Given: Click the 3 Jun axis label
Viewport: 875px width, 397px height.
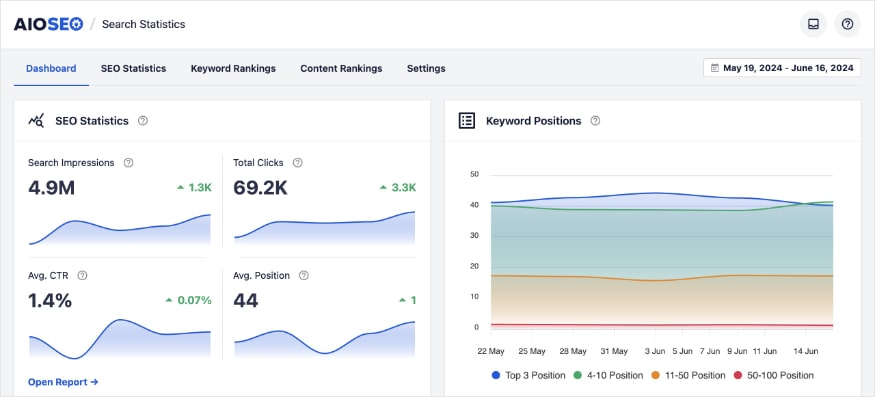Looking at the screenshot, I should [x=655, y=351].
